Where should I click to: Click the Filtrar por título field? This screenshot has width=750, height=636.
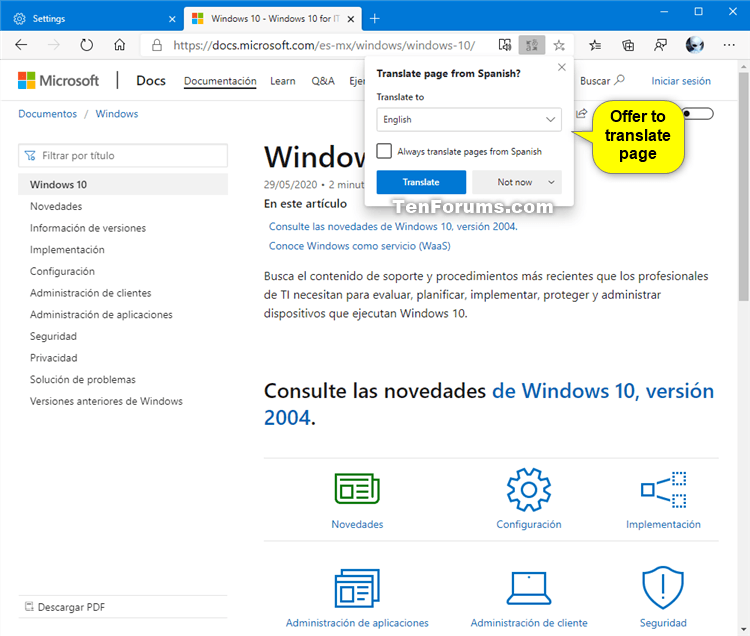123,155
